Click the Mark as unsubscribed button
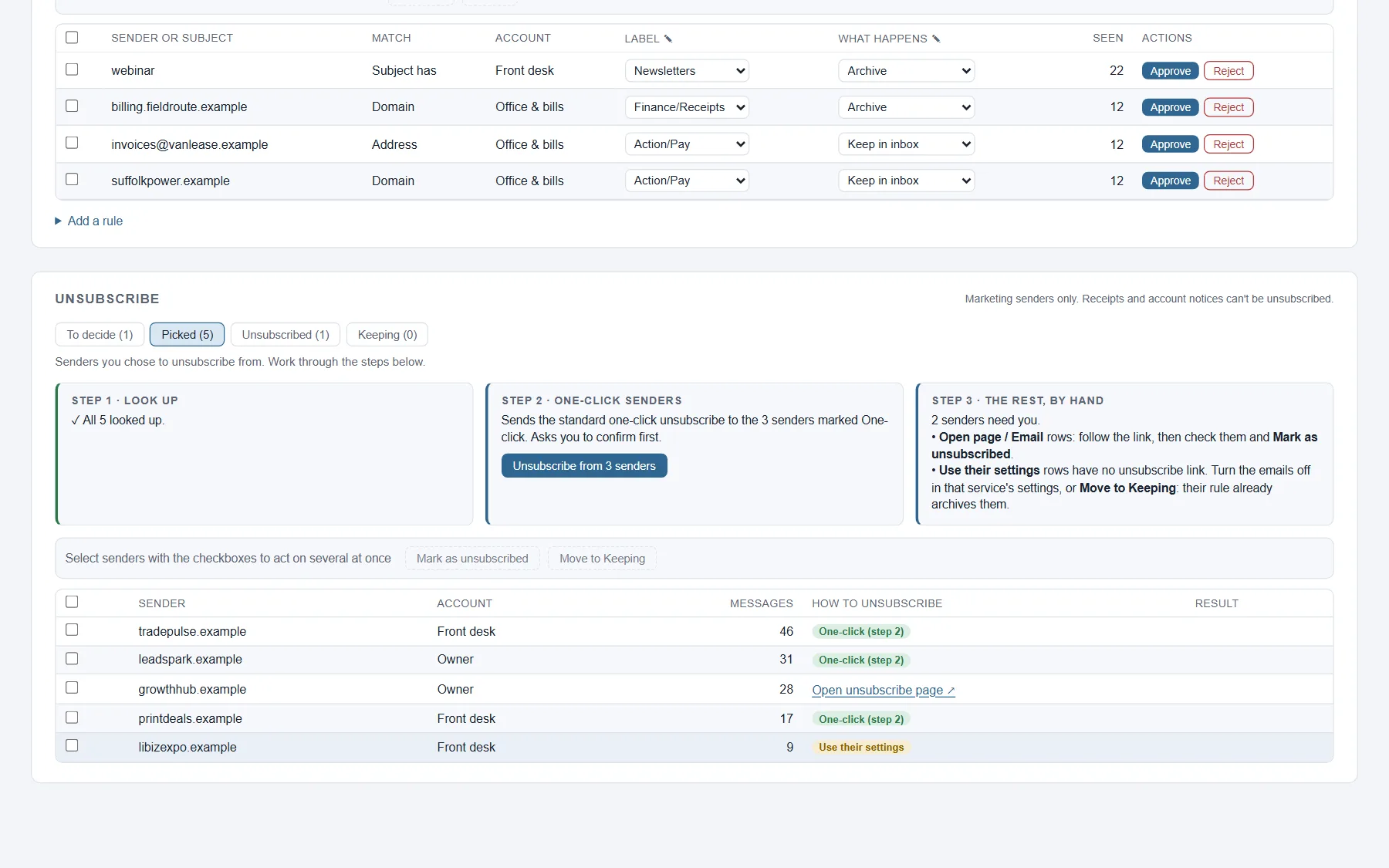 click(472, 559)
